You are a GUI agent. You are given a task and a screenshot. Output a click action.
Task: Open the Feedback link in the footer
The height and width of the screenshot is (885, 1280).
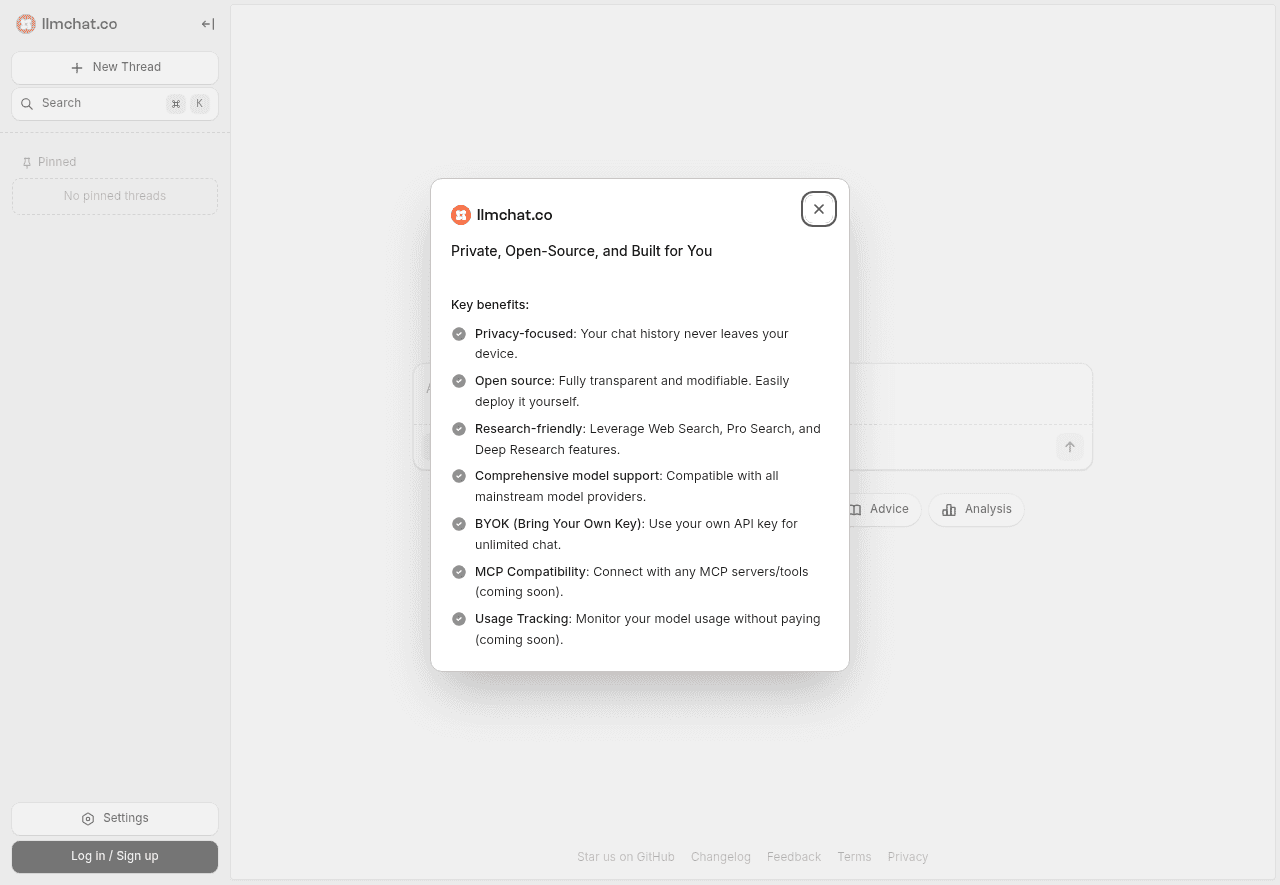(793, 857)
